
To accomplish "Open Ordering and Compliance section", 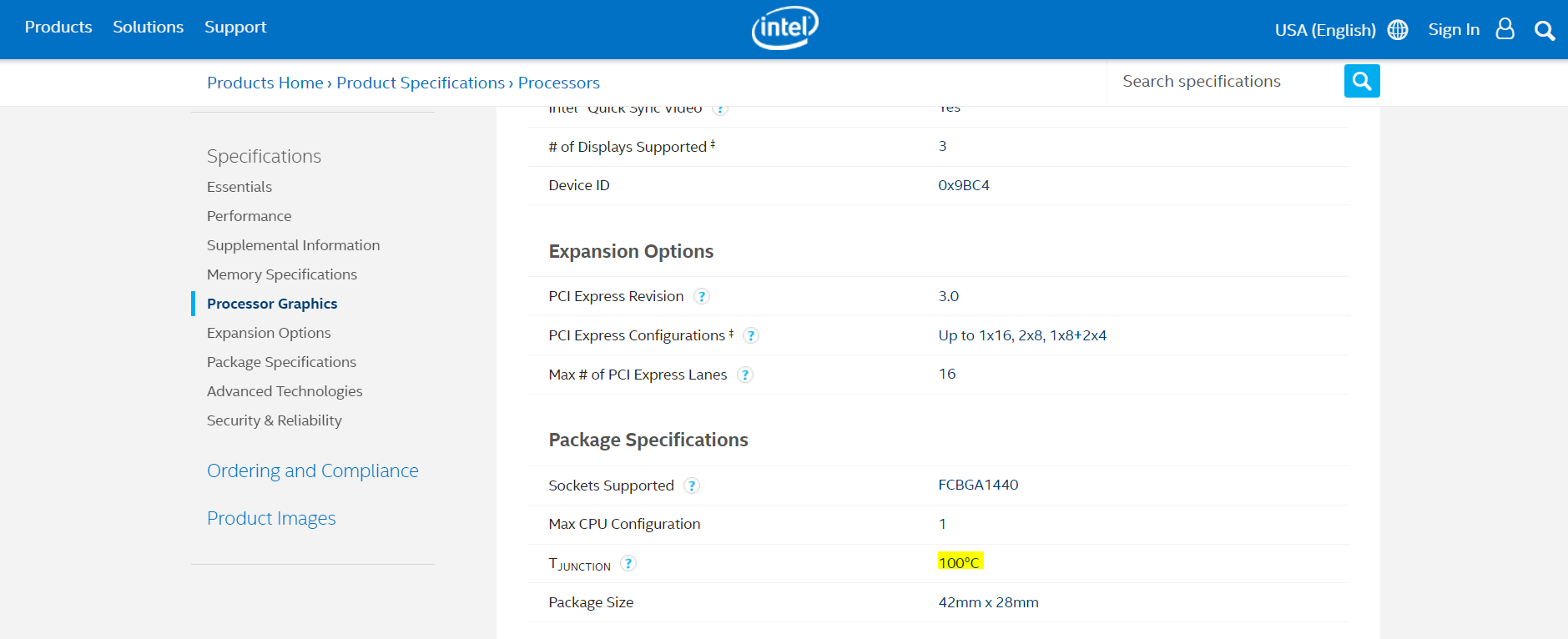I will (312, 470).
